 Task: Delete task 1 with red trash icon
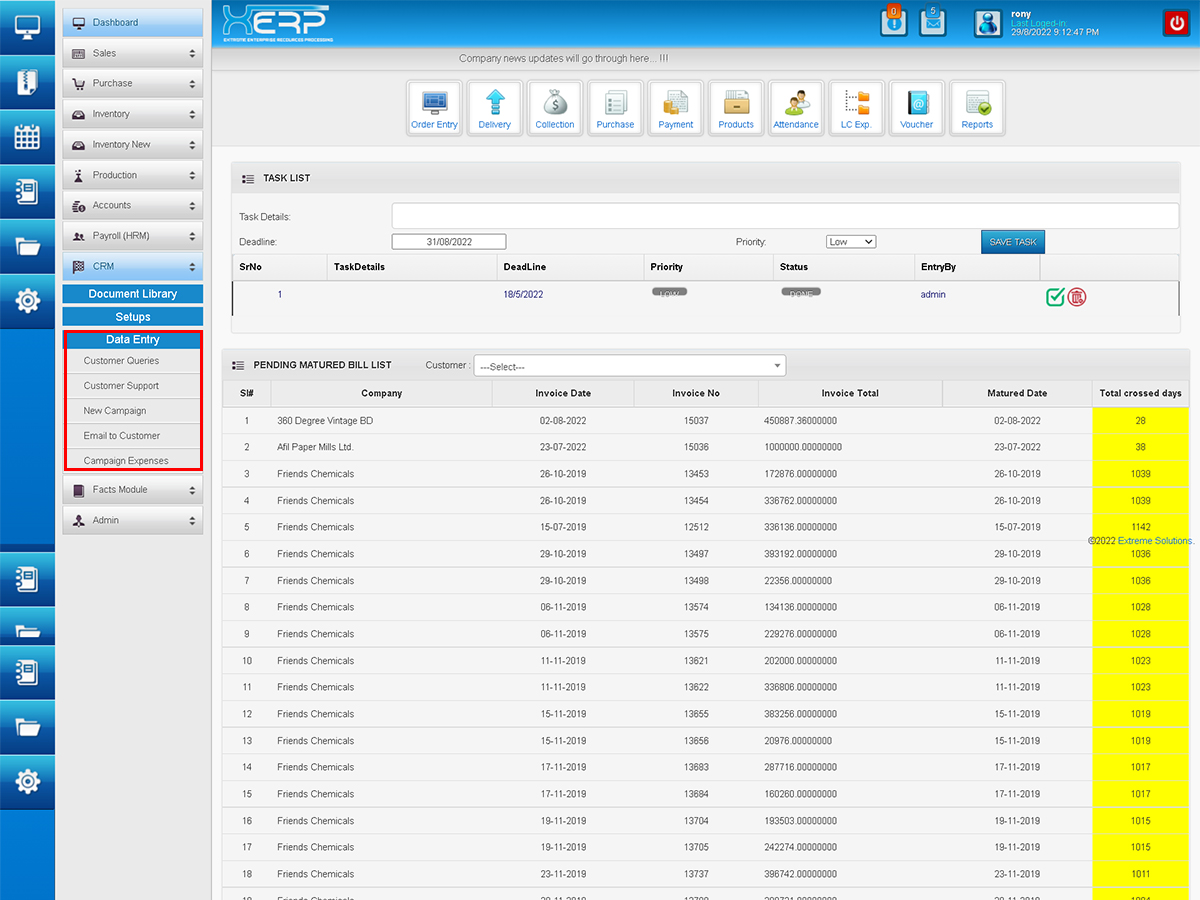1077,296
